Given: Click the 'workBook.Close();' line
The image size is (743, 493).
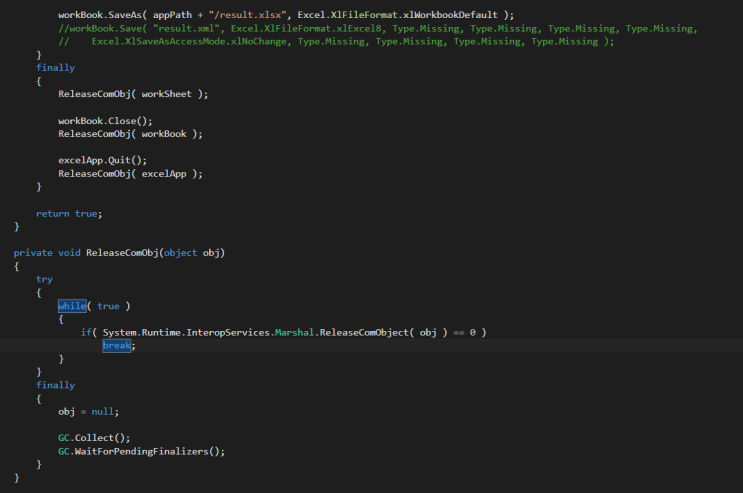Looking at the screenshot, I should 105,121.
